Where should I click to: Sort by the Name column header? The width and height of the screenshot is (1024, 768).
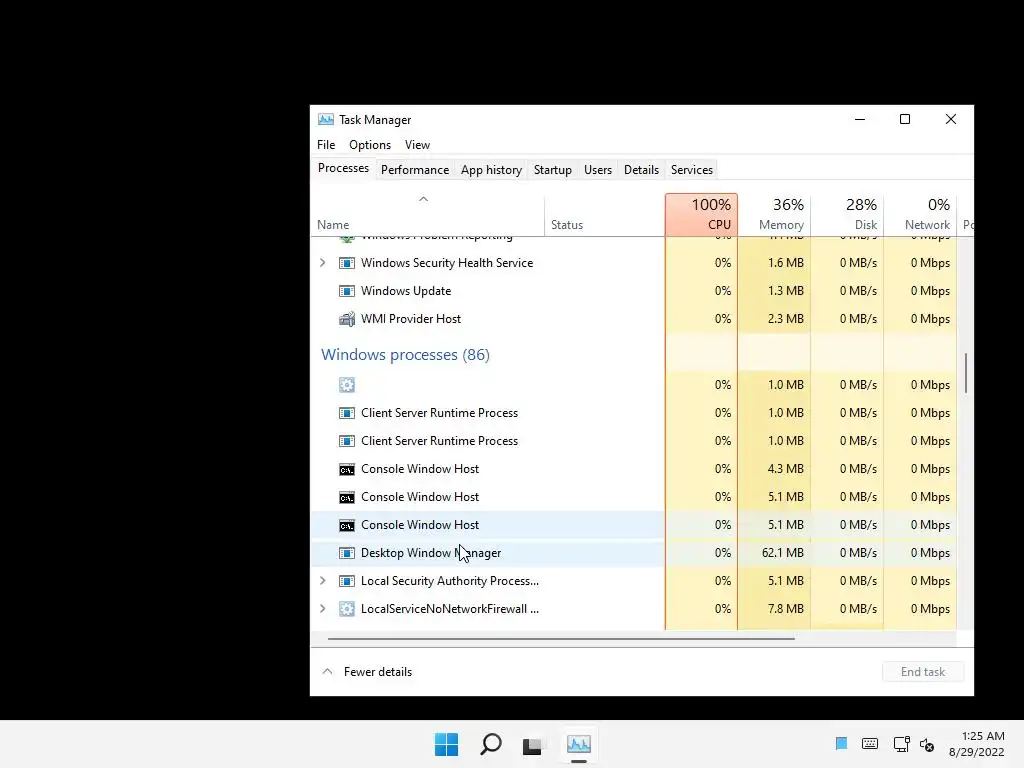[427, 215]
